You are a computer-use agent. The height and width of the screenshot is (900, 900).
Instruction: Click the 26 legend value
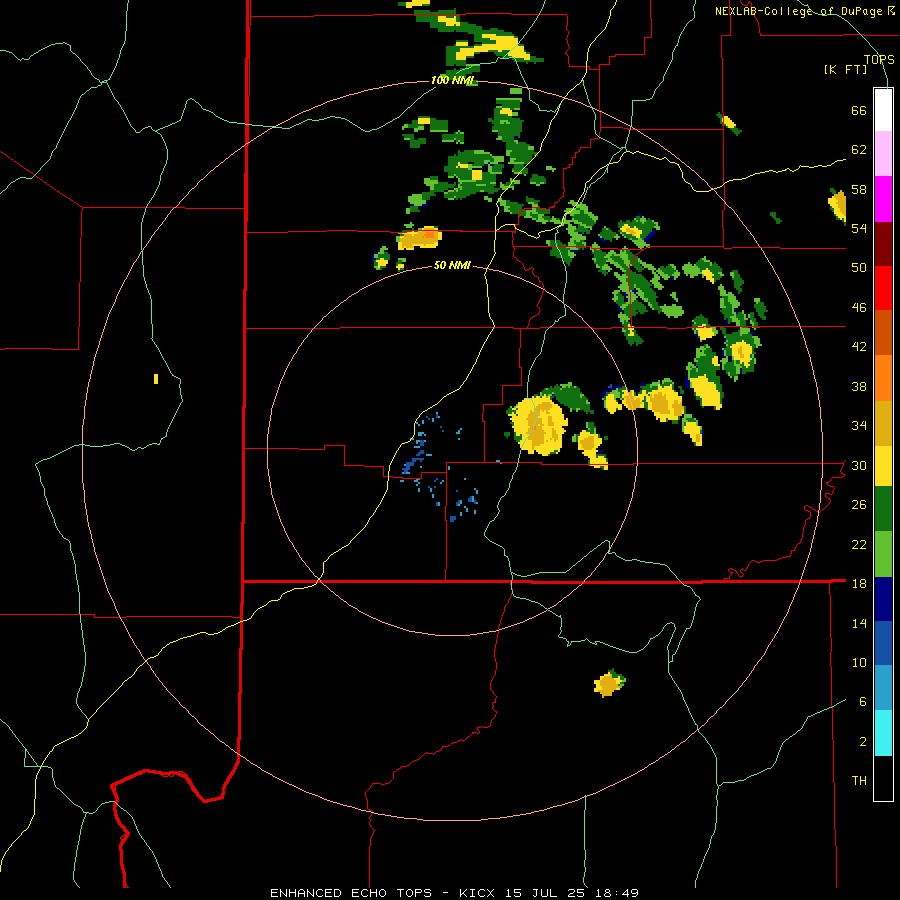(859, 505)
